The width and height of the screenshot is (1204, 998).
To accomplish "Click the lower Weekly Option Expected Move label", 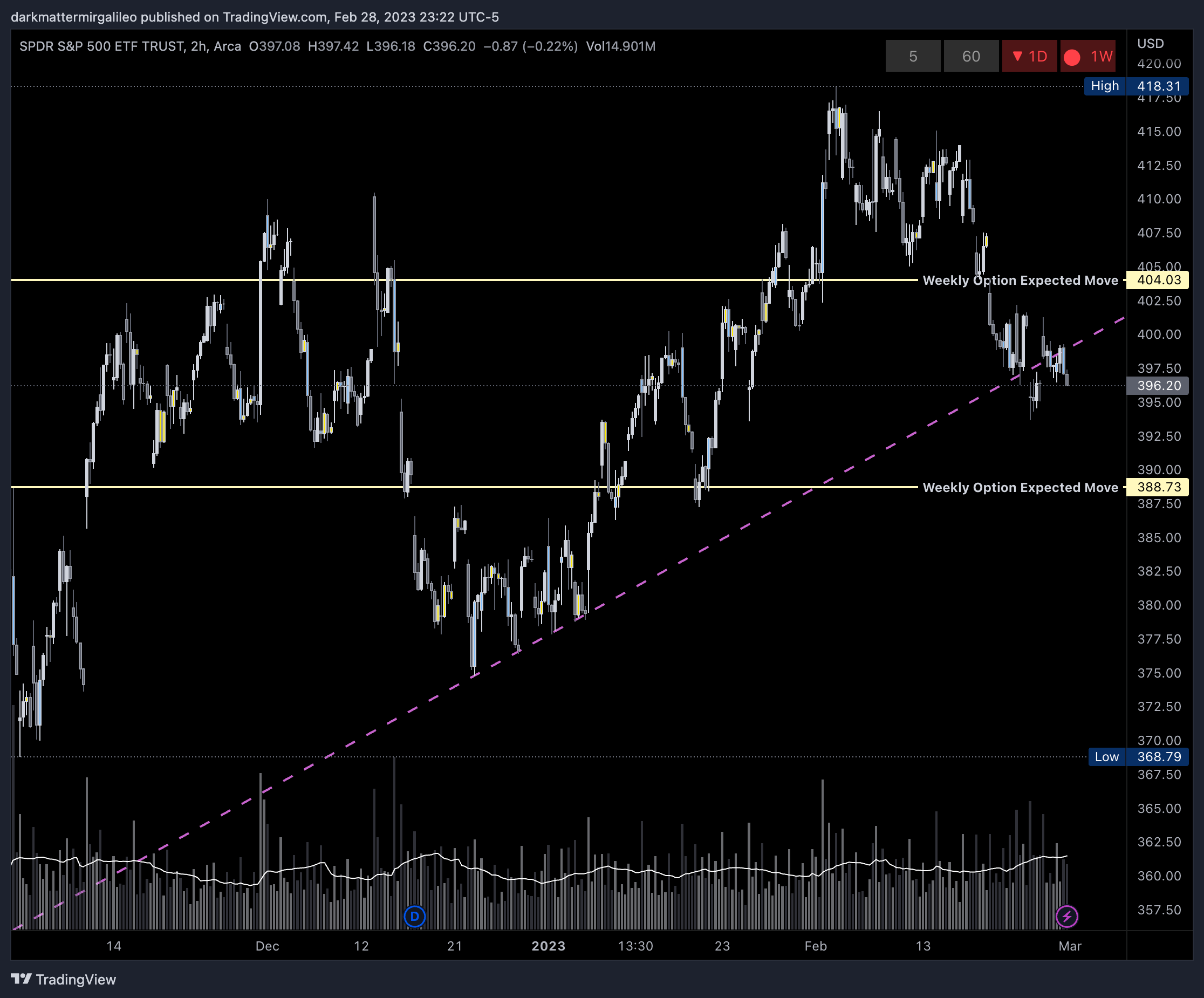I will [1021, 487].
